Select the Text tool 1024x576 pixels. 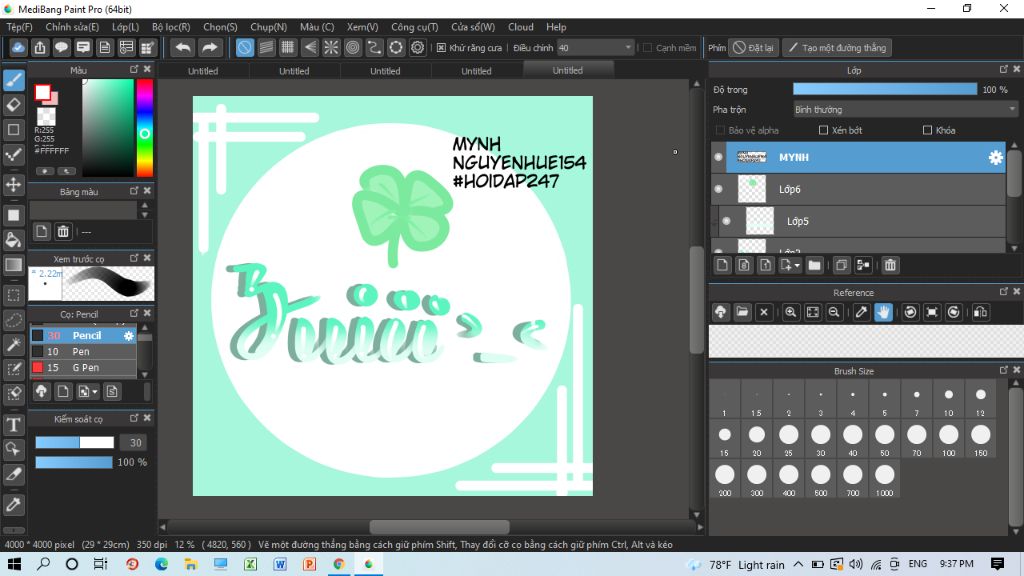(x=14, y=425)
